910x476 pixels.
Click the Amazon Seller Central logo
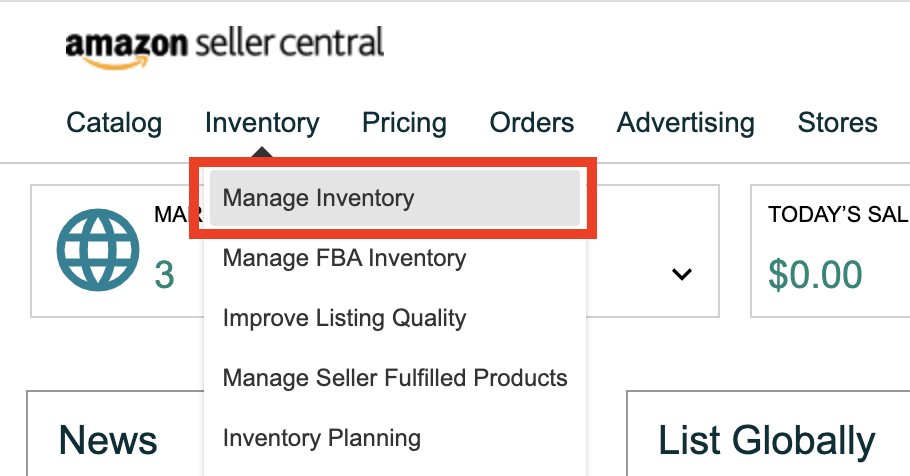coord(225,47)
